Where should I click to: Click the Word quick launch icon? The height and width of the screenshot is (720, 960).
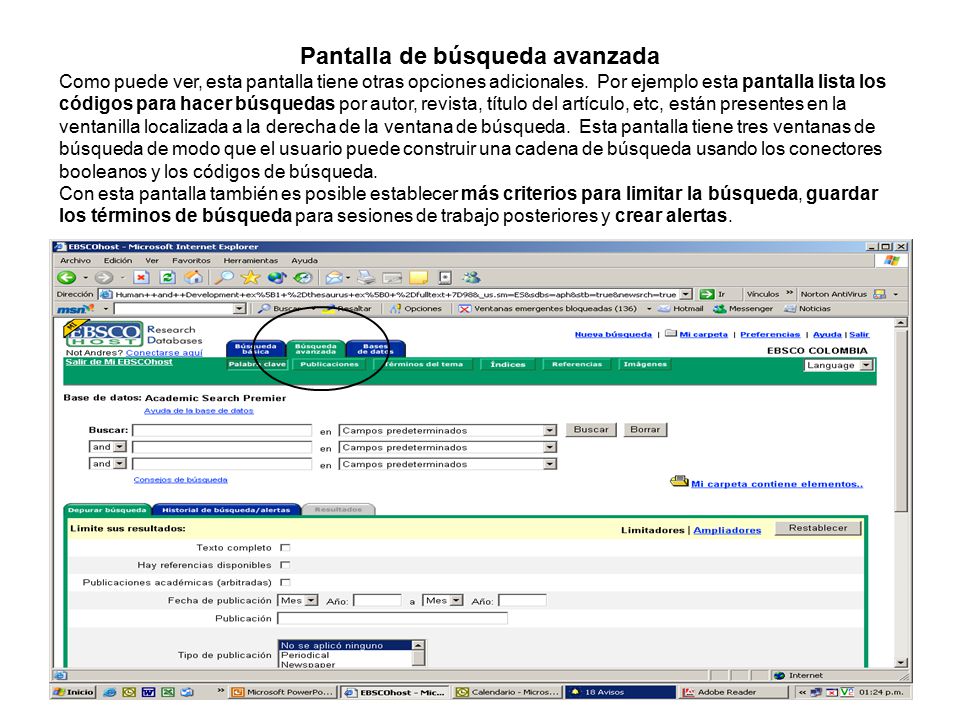148,692
